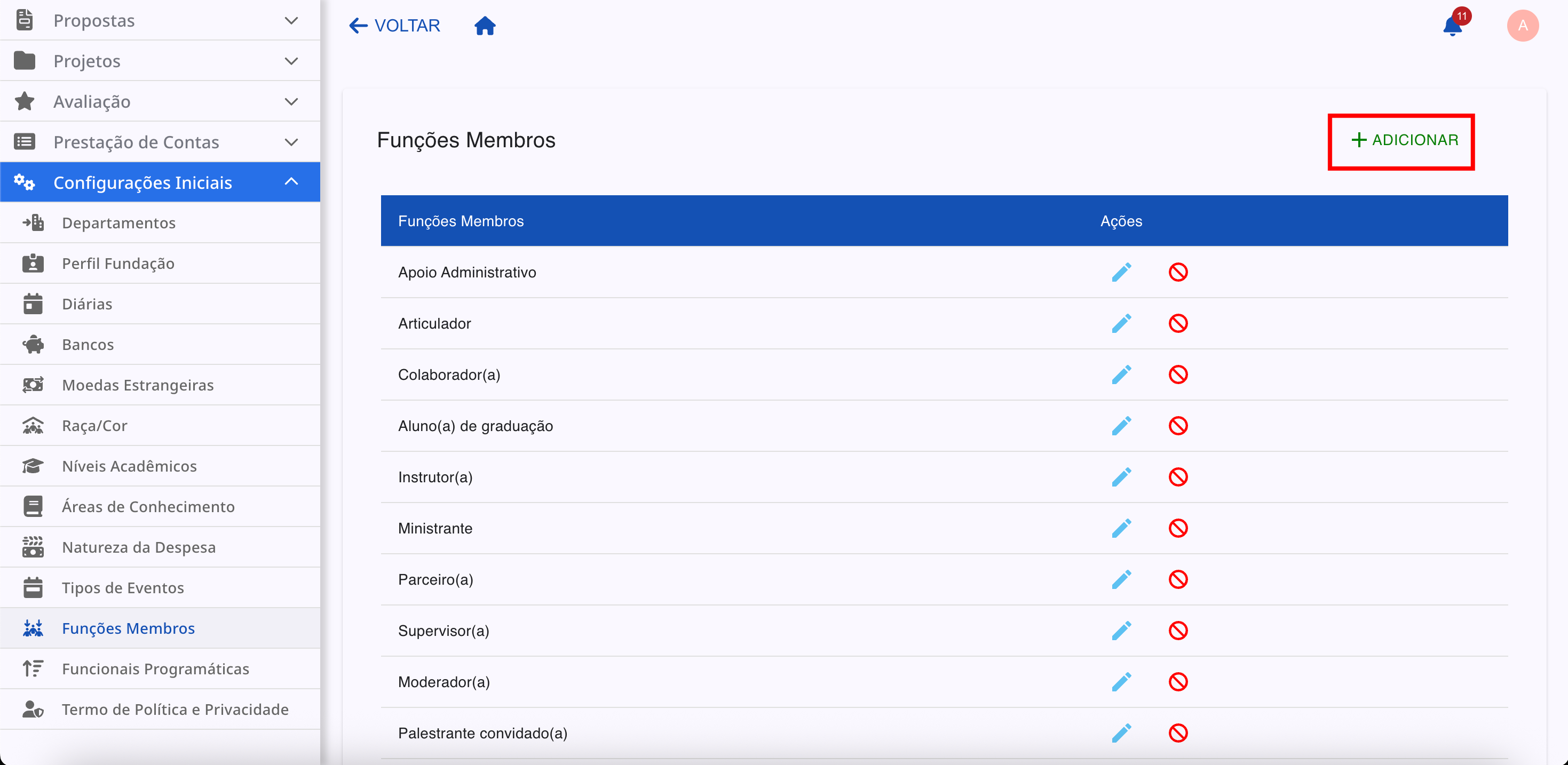Go to Níveis Acadêmicos page

(x=129, y=466)
